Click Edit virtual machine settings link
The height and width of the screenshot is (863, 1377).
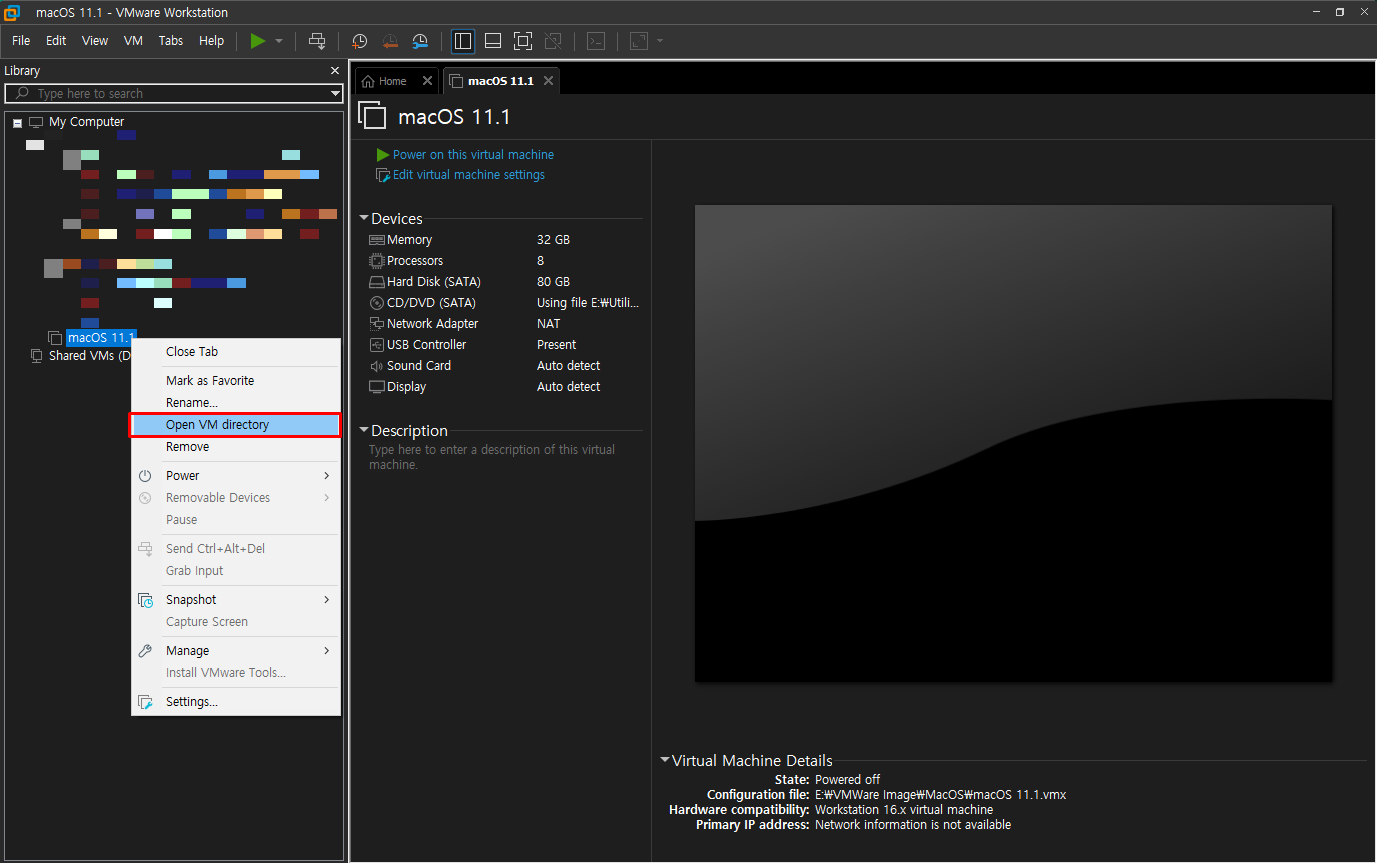click(x=469, y=175)
